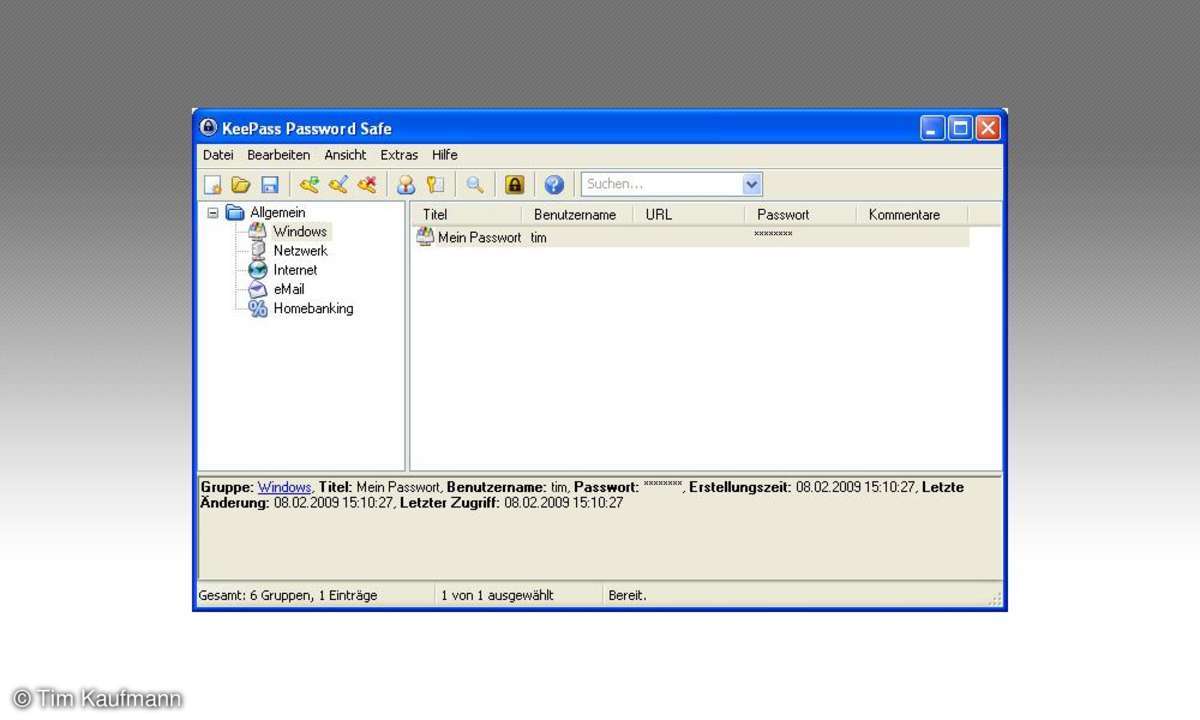Lock workspace with the padlock icon

tap(514, 185)
